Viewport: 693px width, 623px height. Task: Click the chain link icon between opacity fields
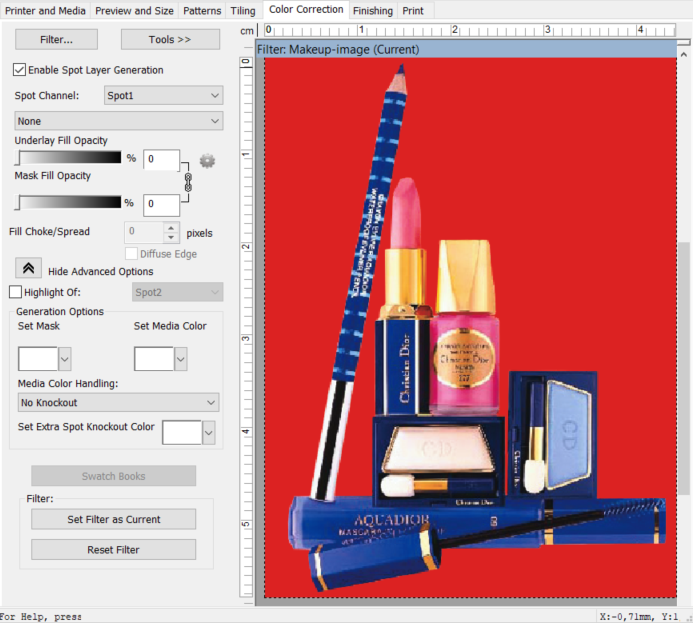point(185,183)
